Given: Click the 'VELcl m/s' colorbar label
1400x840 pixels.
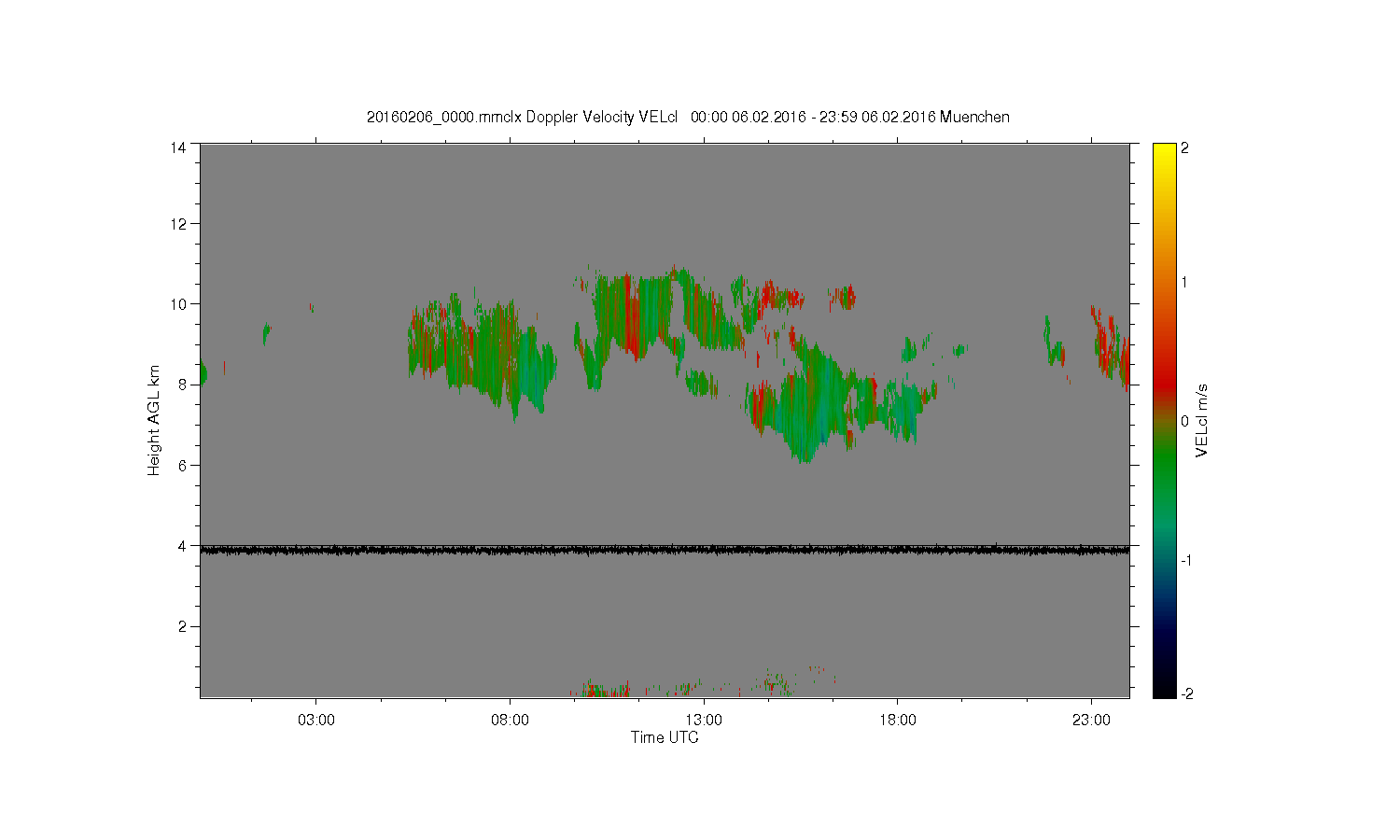Looking at the screenshot, I should [x=1202, y=420].
